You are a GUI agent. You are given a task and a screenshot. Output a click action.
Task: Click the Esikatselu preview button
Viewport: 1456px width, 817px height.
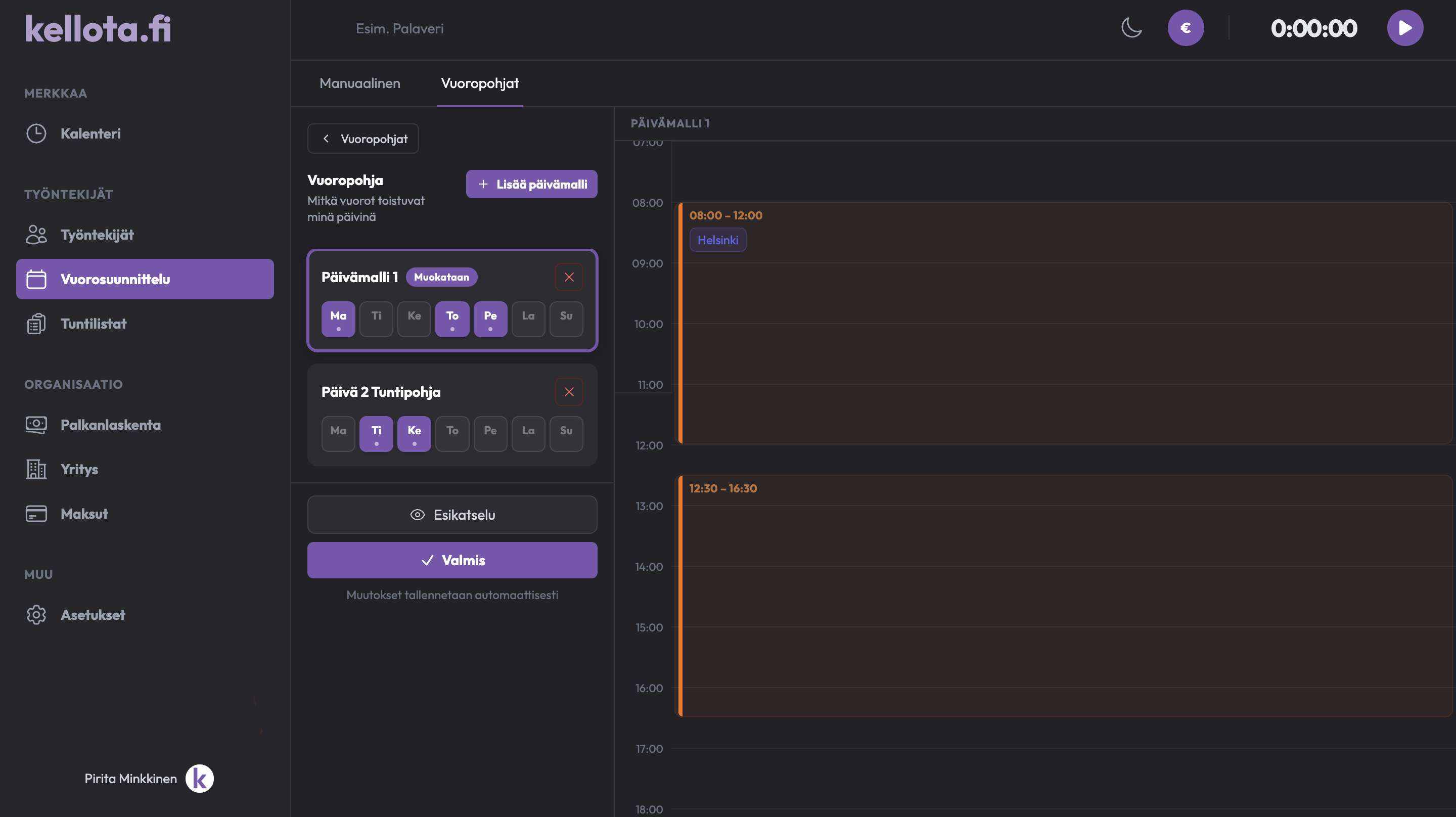tap(452, 515)
